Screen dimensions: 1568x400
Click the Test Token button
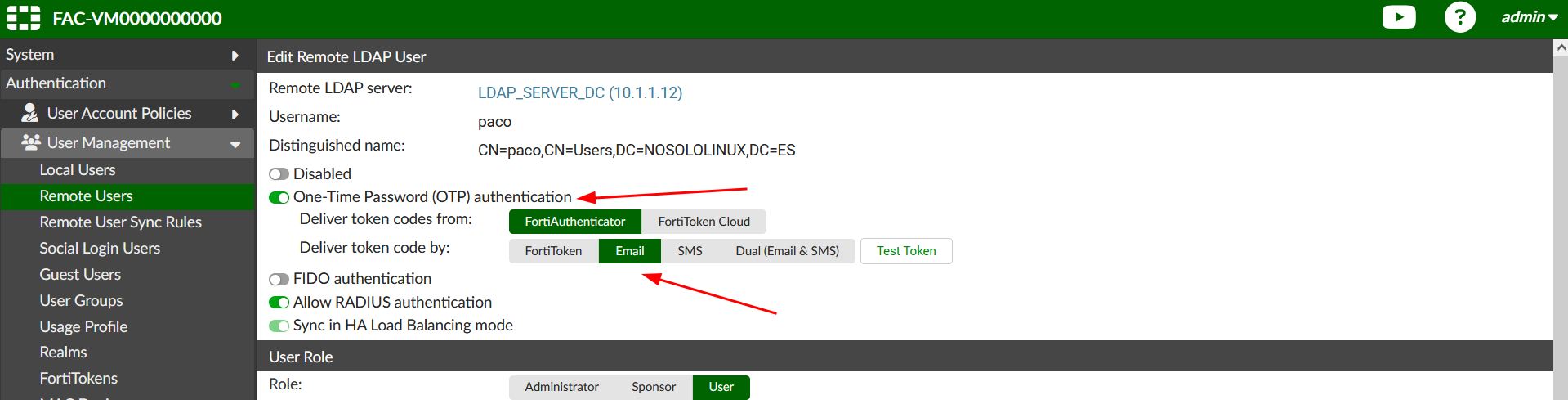(x=905, y=251)
